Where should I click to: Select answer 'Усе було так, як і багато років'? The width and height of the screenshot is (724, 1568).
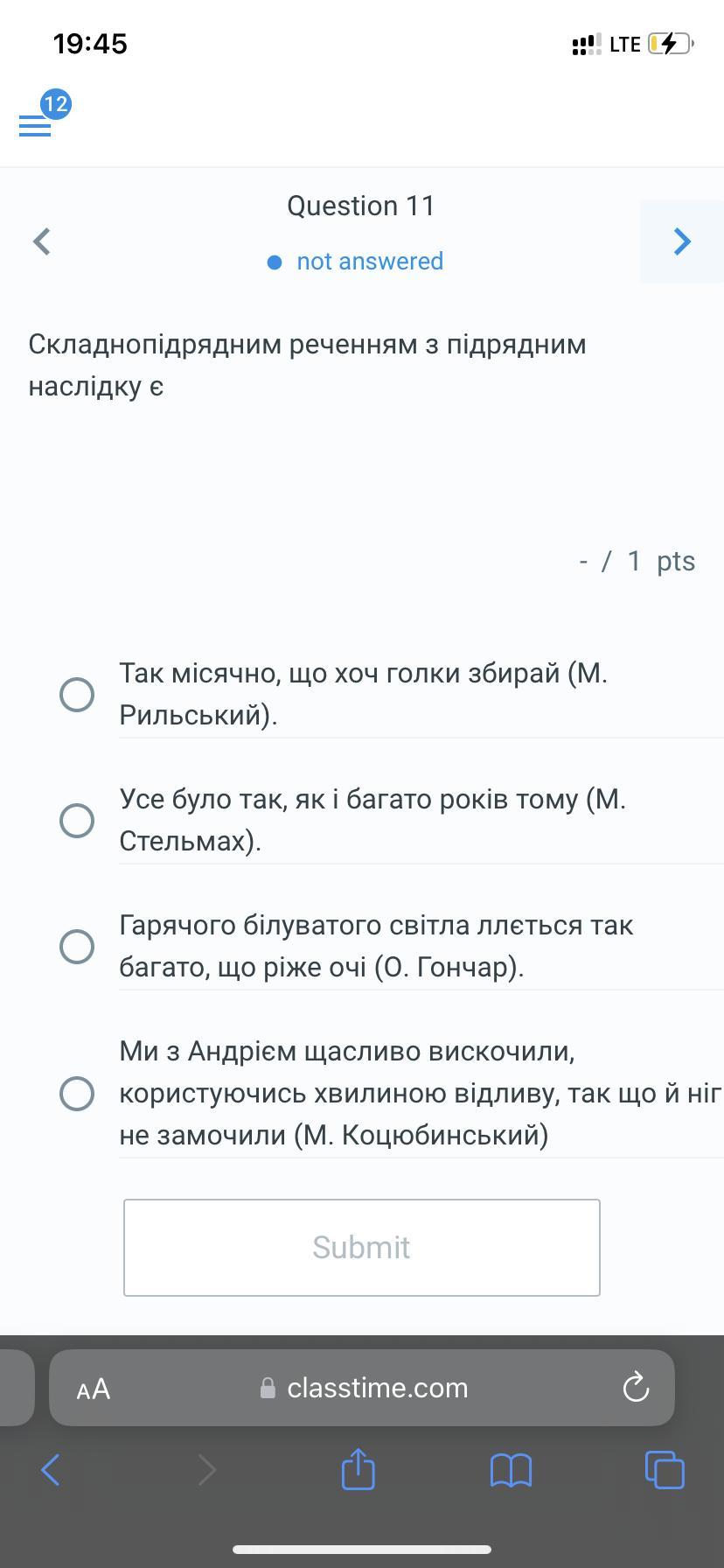point(77,820)
